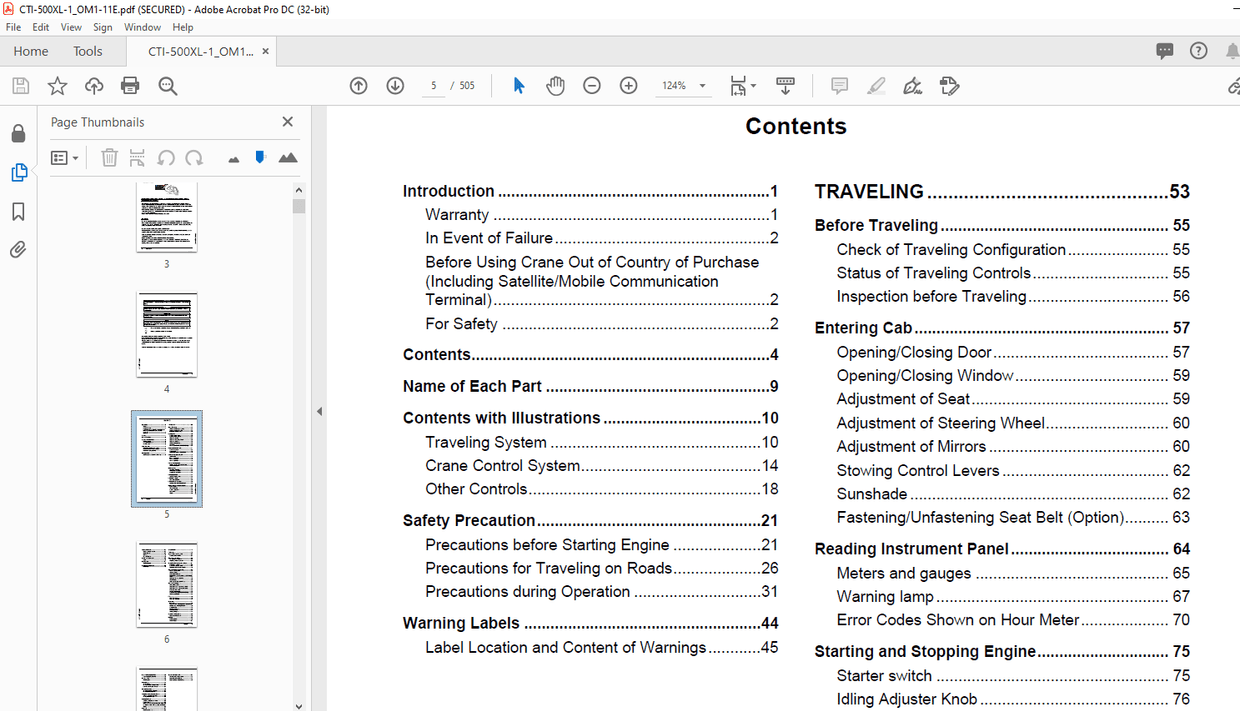
Task: Open the Sign menu
Action: 102,27
